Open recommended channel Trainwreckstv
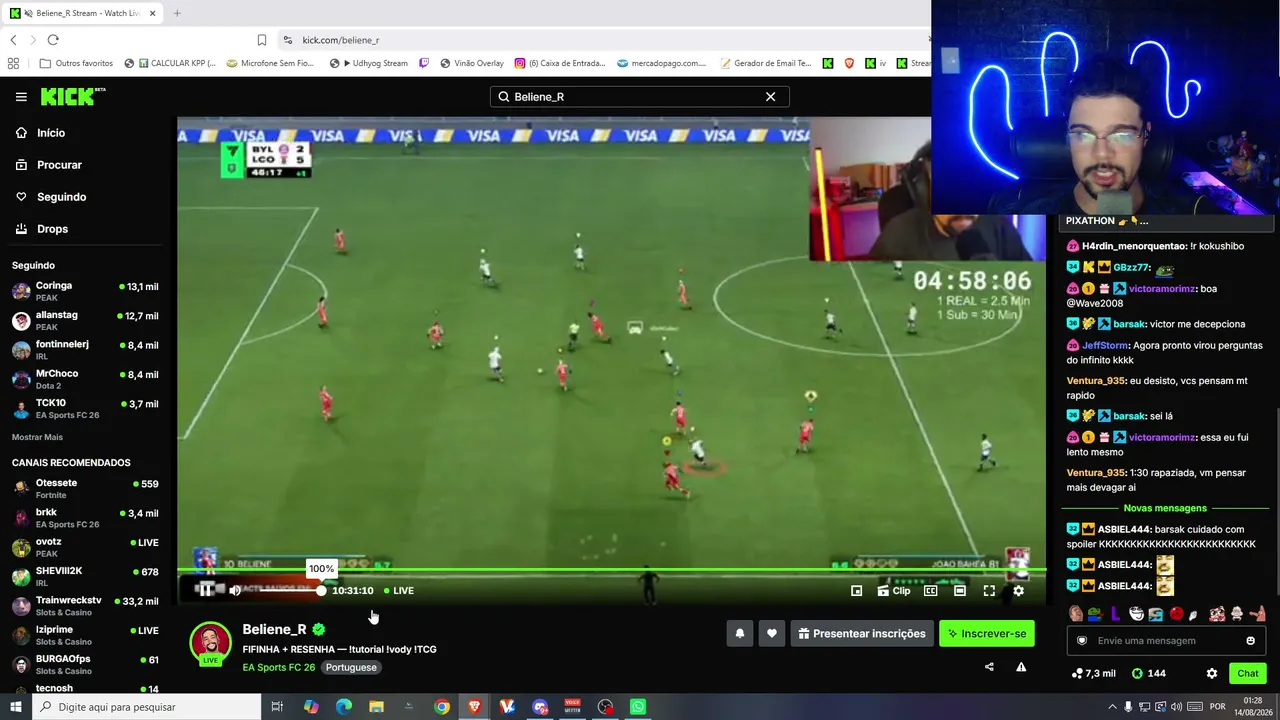 pos(85,606)
